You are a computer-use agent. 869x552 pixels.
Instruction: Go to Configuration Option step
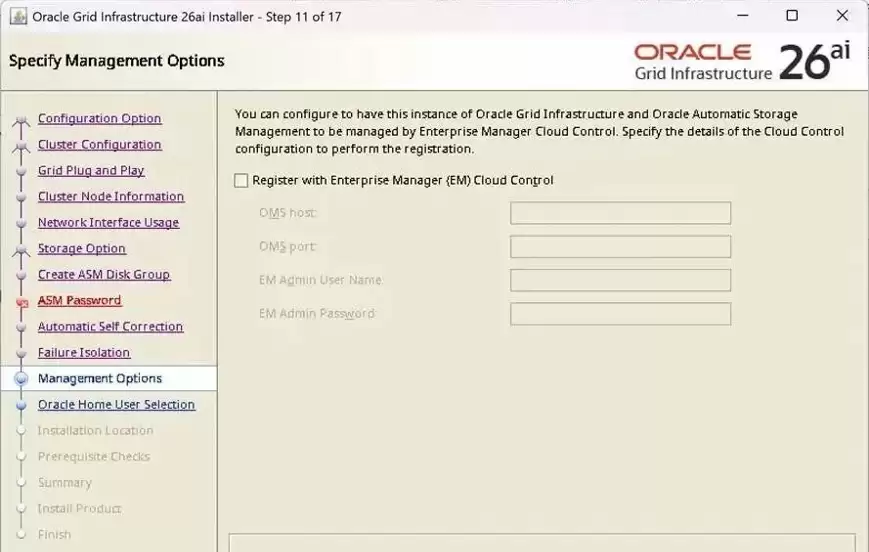100,119
